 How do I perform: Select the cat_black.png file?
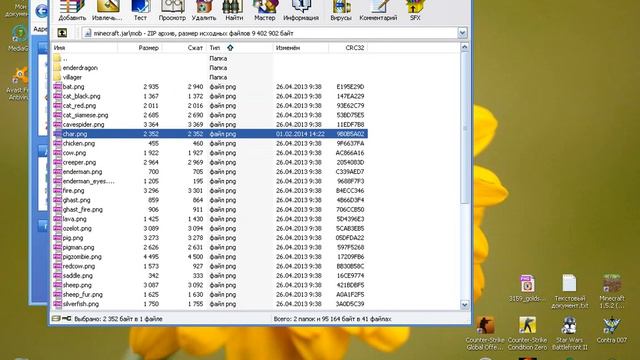(x=210, y=96)
